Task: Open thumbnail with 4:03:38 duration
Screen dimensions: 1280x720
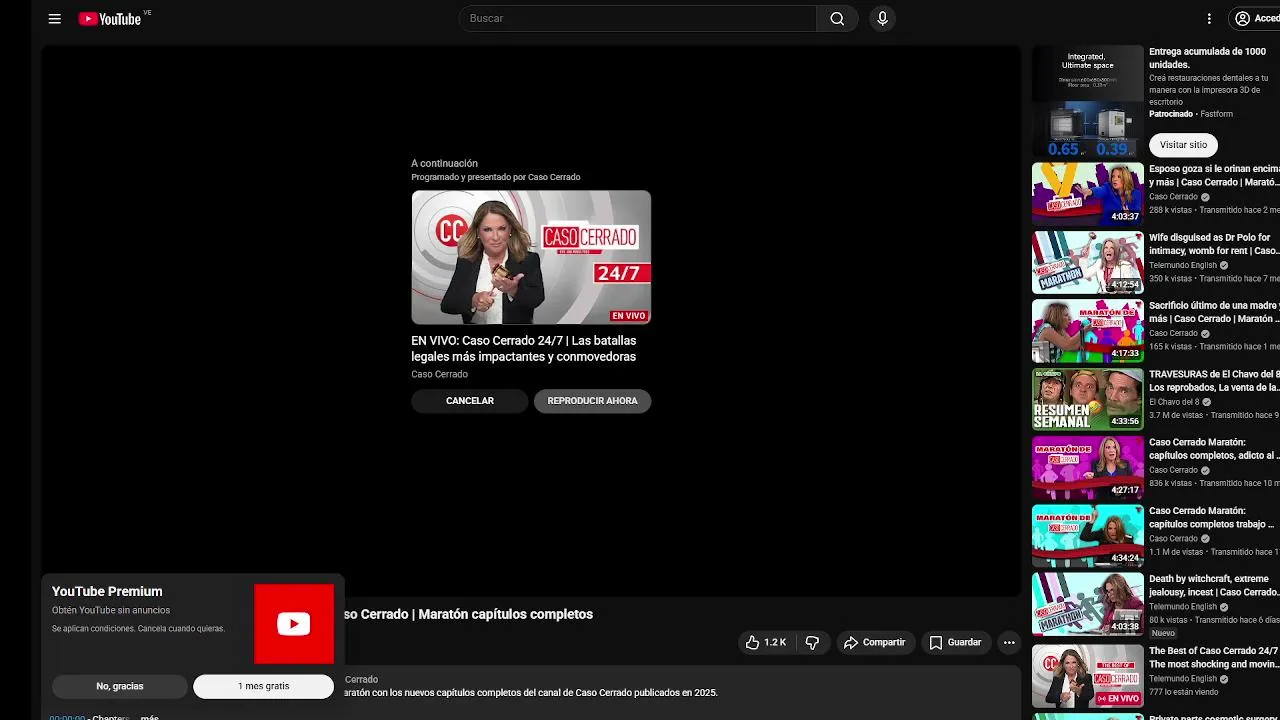Action: coord(1088,604)
